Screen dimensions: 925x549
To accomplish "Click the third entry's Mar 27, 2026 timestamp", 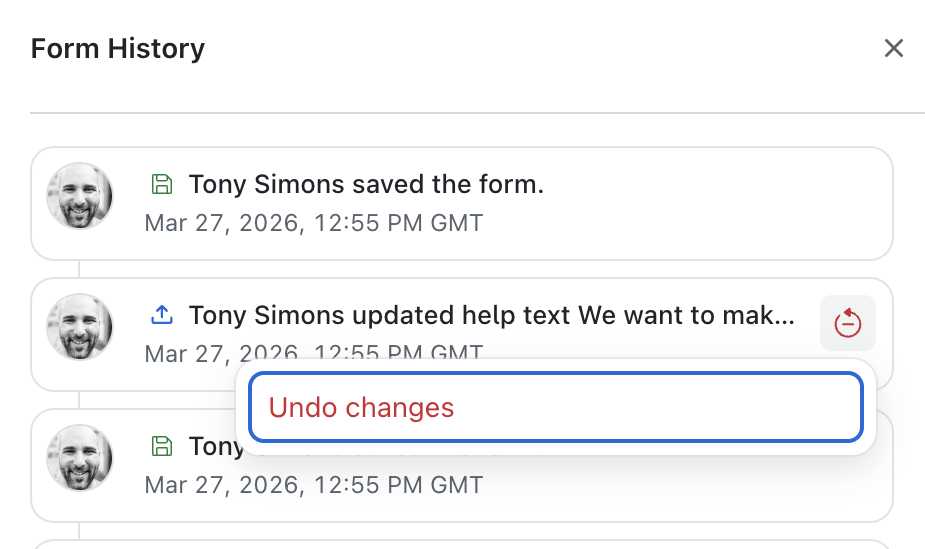I will 313,486.
